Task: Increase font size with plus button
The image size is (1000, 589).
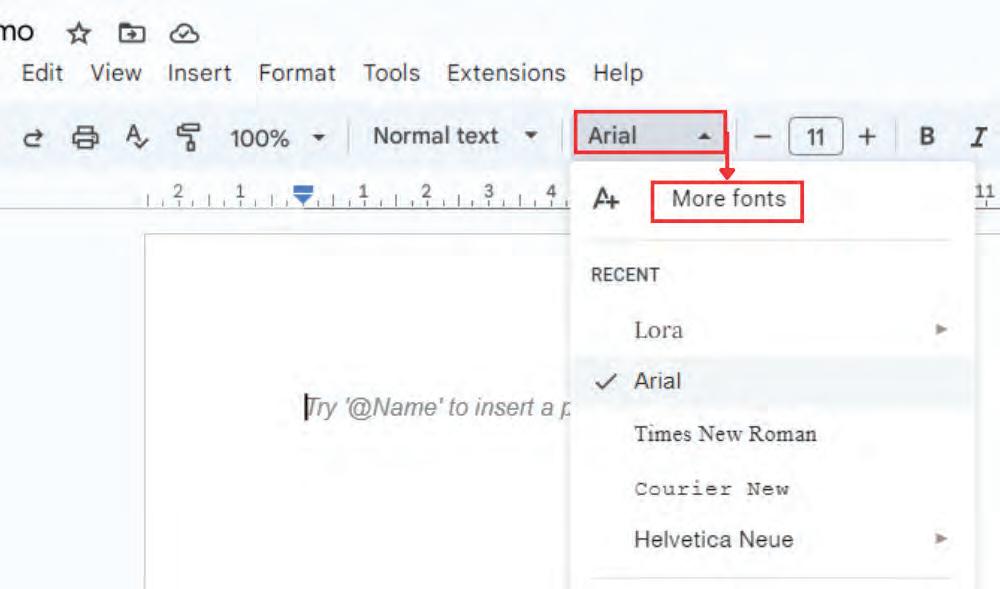Action: point(867,136)
